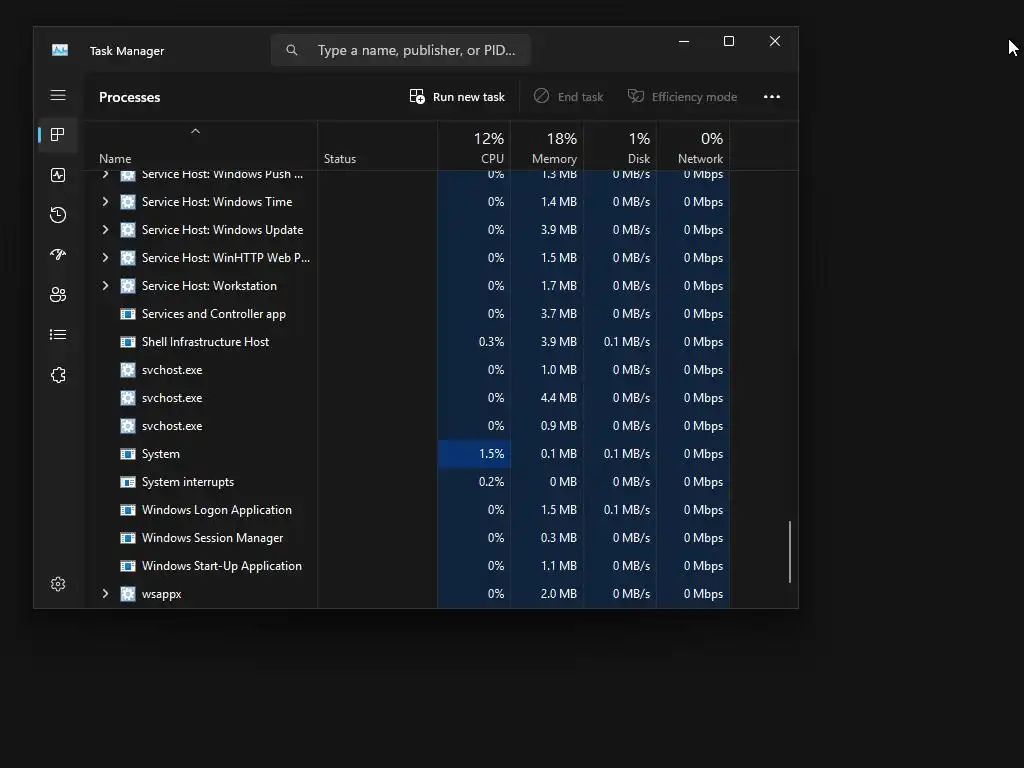Open Task Manager settings gear

pyautogui.click(x=58, y=584)
